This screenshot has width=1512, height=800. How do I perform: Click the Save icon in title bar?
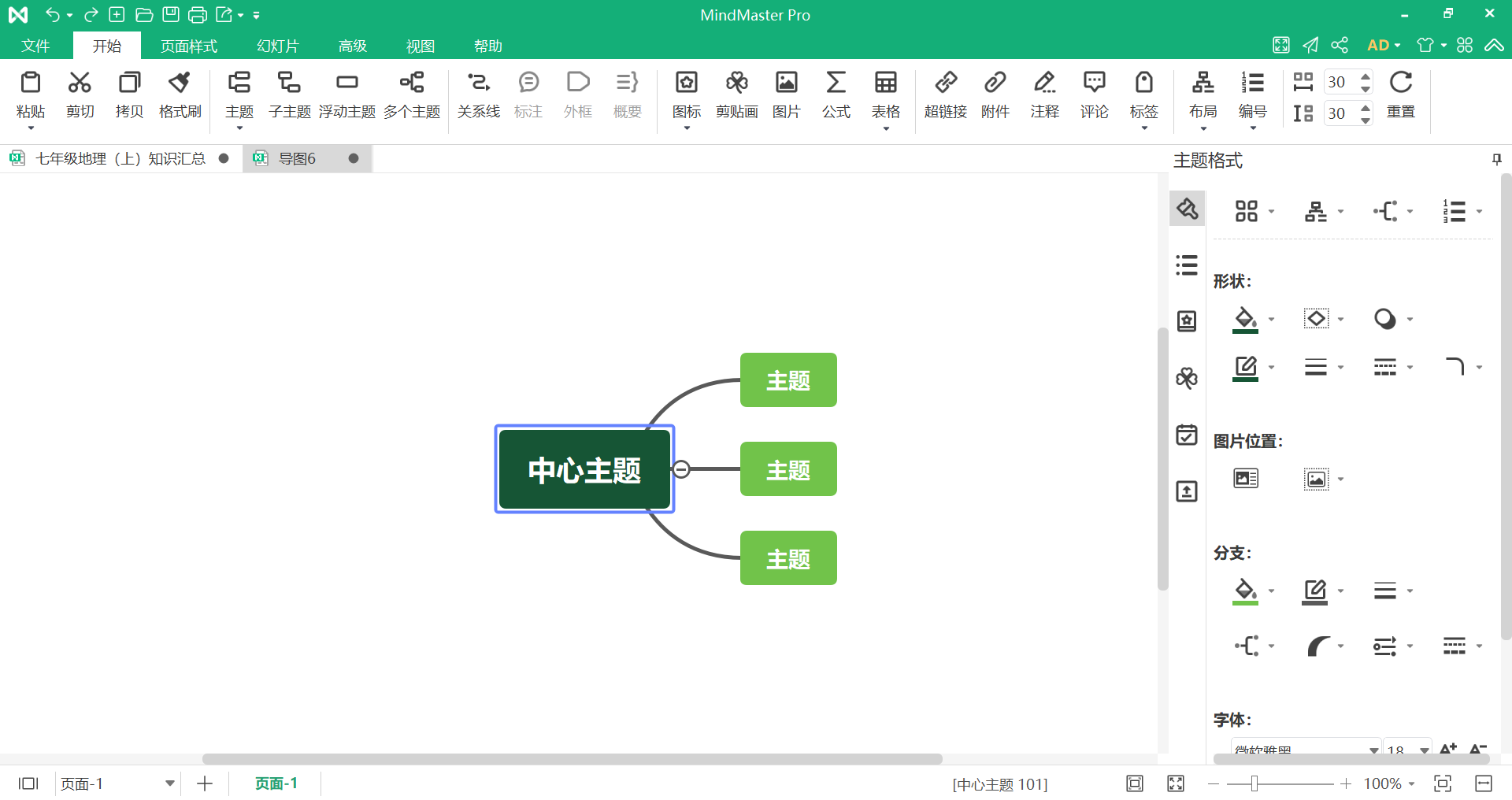[x=171, y=14]
